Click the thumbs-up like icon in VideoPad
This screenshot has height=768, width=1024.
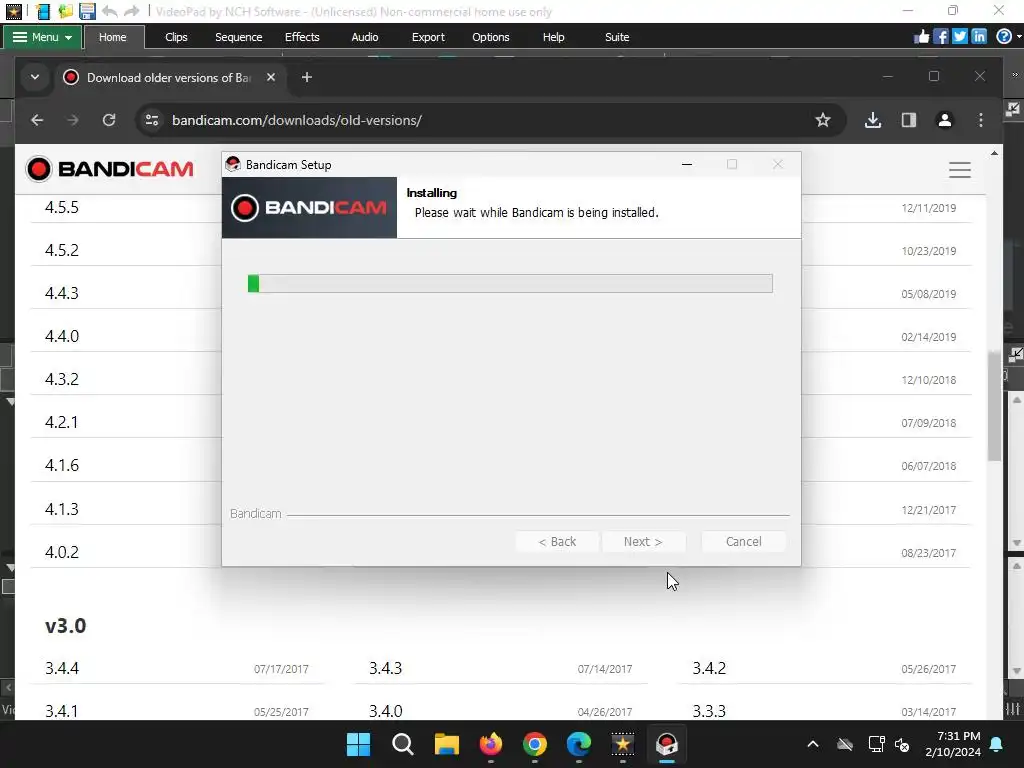pos(921,37)
